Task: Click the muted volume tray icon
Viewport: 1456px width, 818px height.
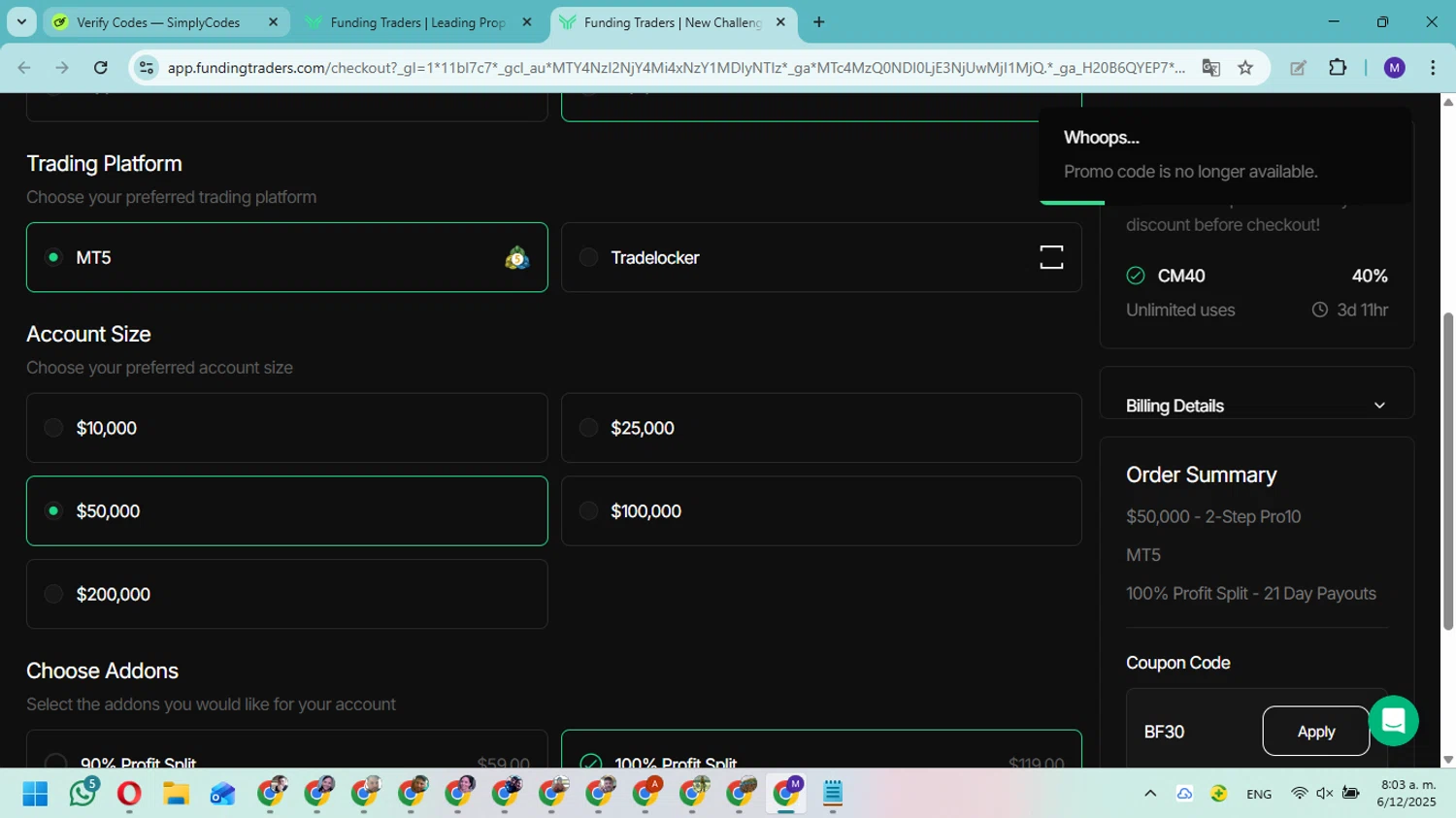Action: coord(1324,794)
